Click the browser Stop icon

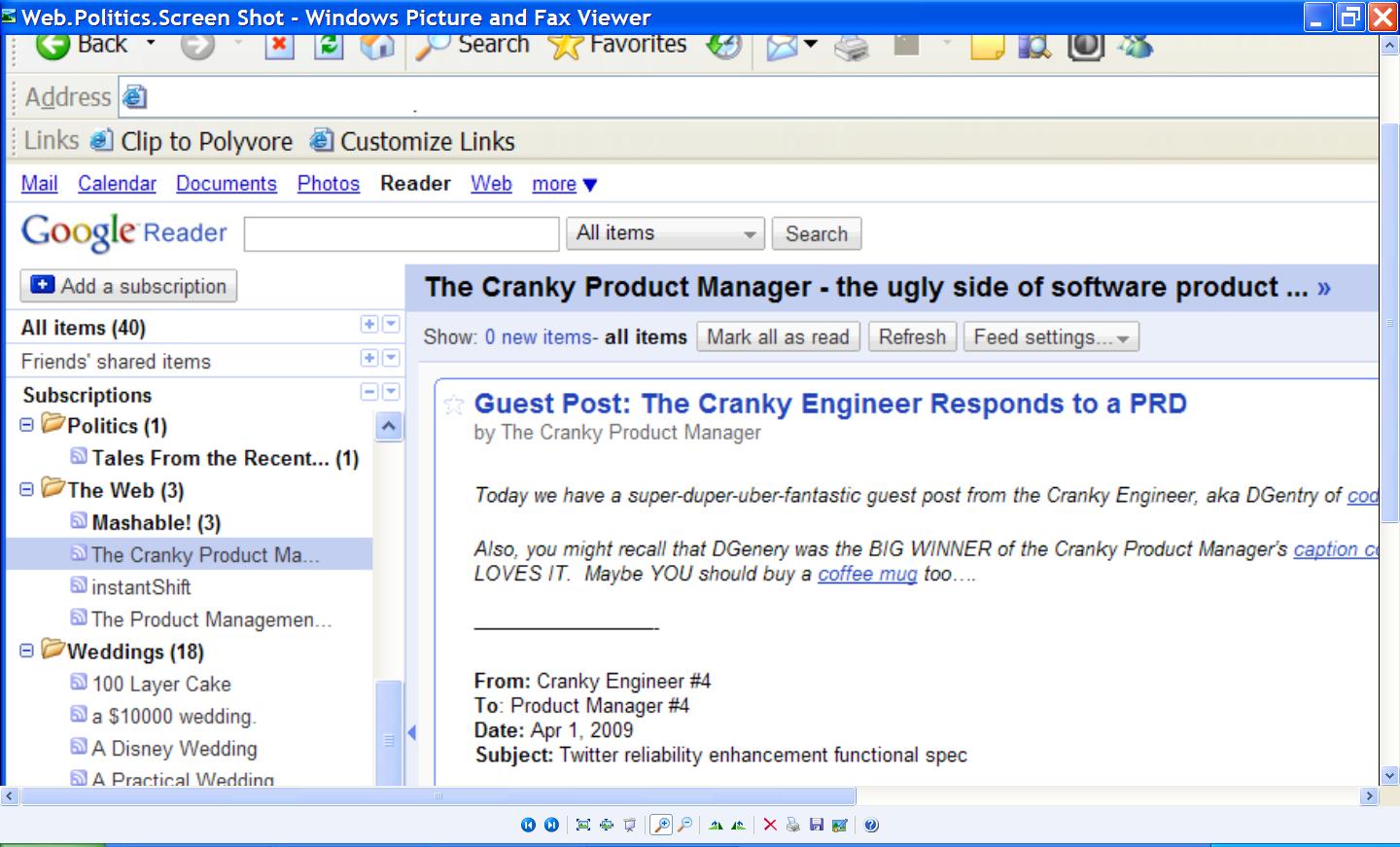coord(279,44)
